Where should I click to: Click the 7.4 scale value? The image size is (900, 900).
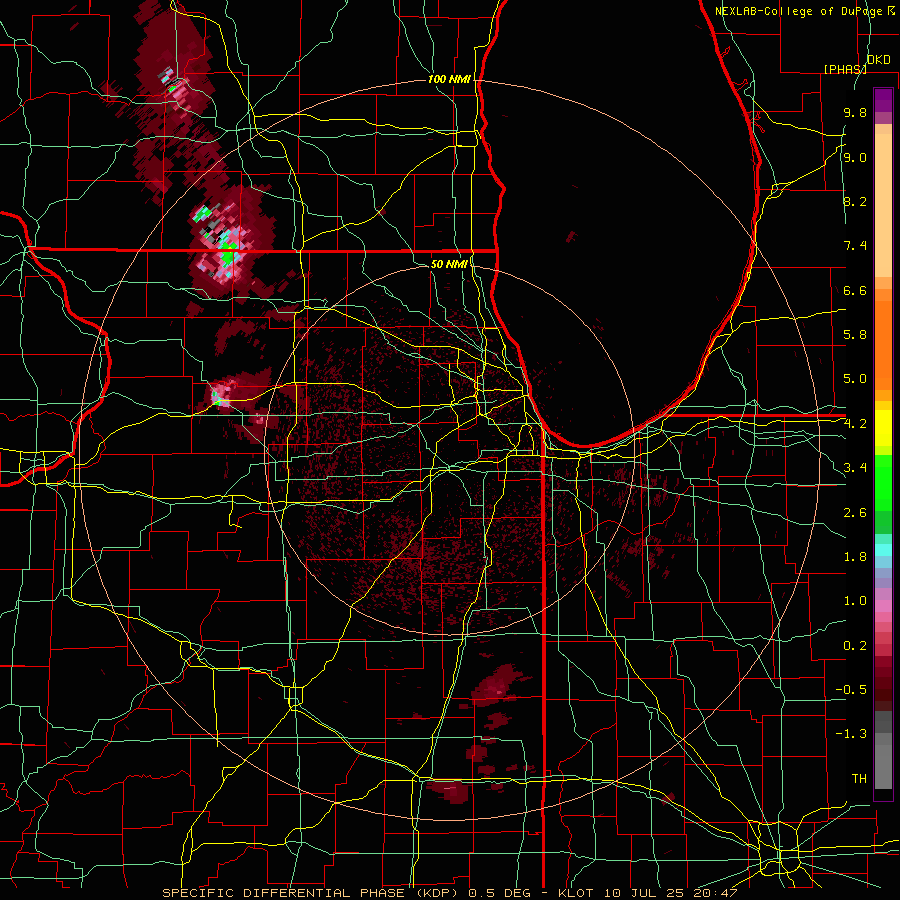pos(855,246)
